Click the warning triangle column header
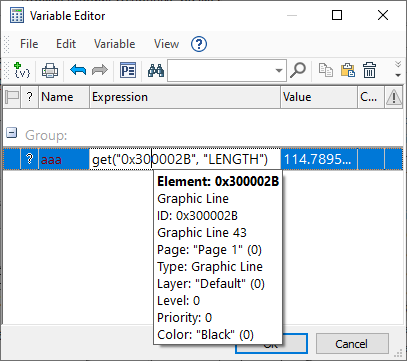 tap(394, 97)
